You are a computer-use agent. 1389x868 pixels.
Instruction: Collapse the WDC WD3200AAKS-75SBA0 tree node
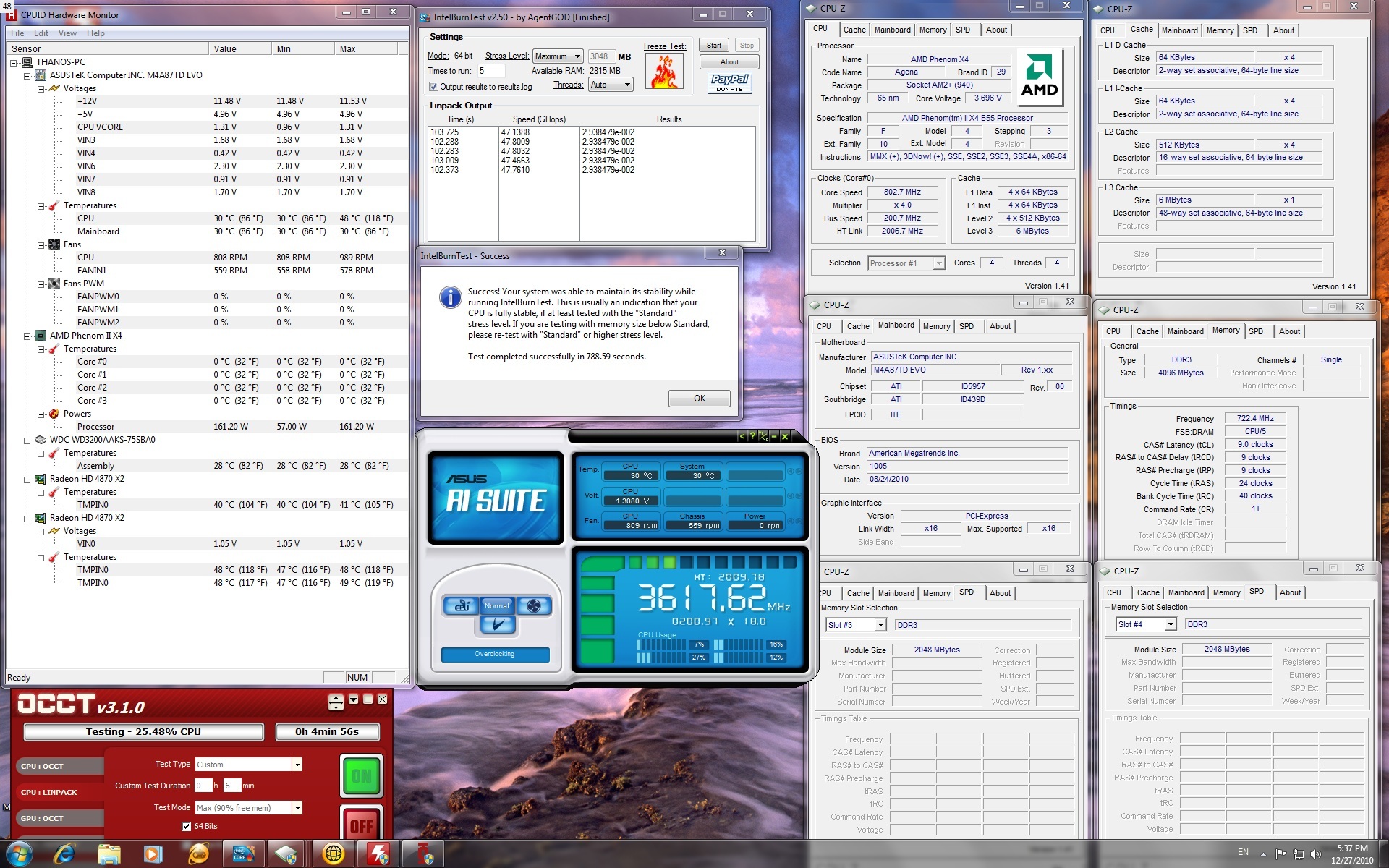point(27,440)
